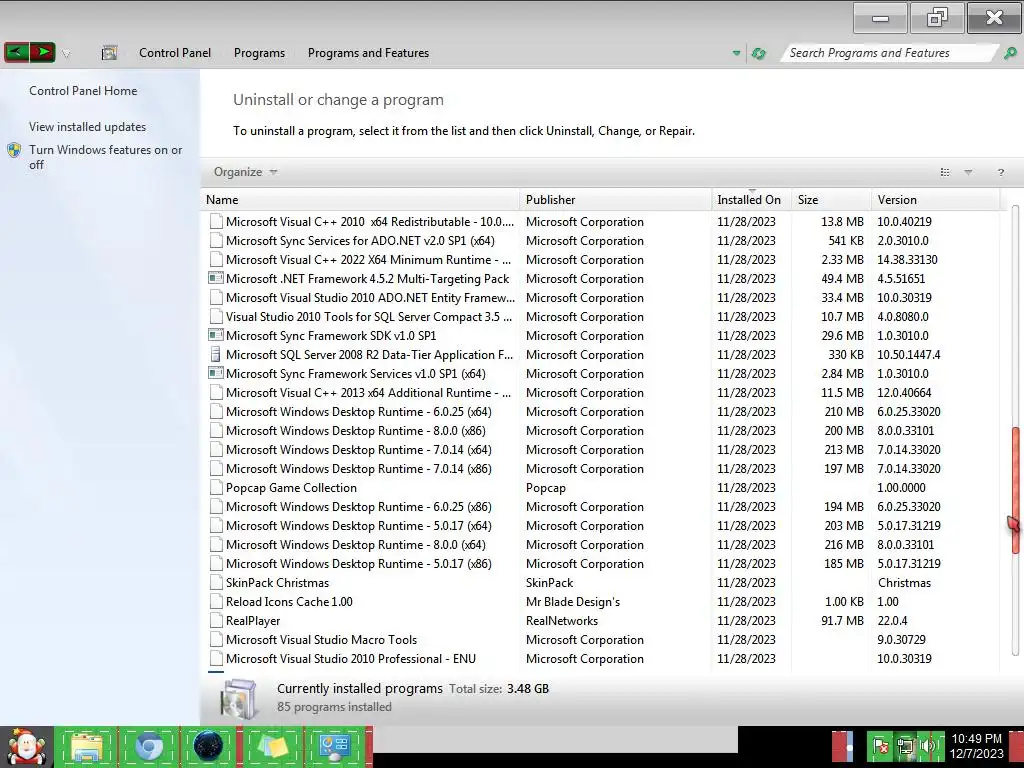Refresh the Programs and Features list
This screenshot has width=1024, height=768.
[x=758, y=53]
